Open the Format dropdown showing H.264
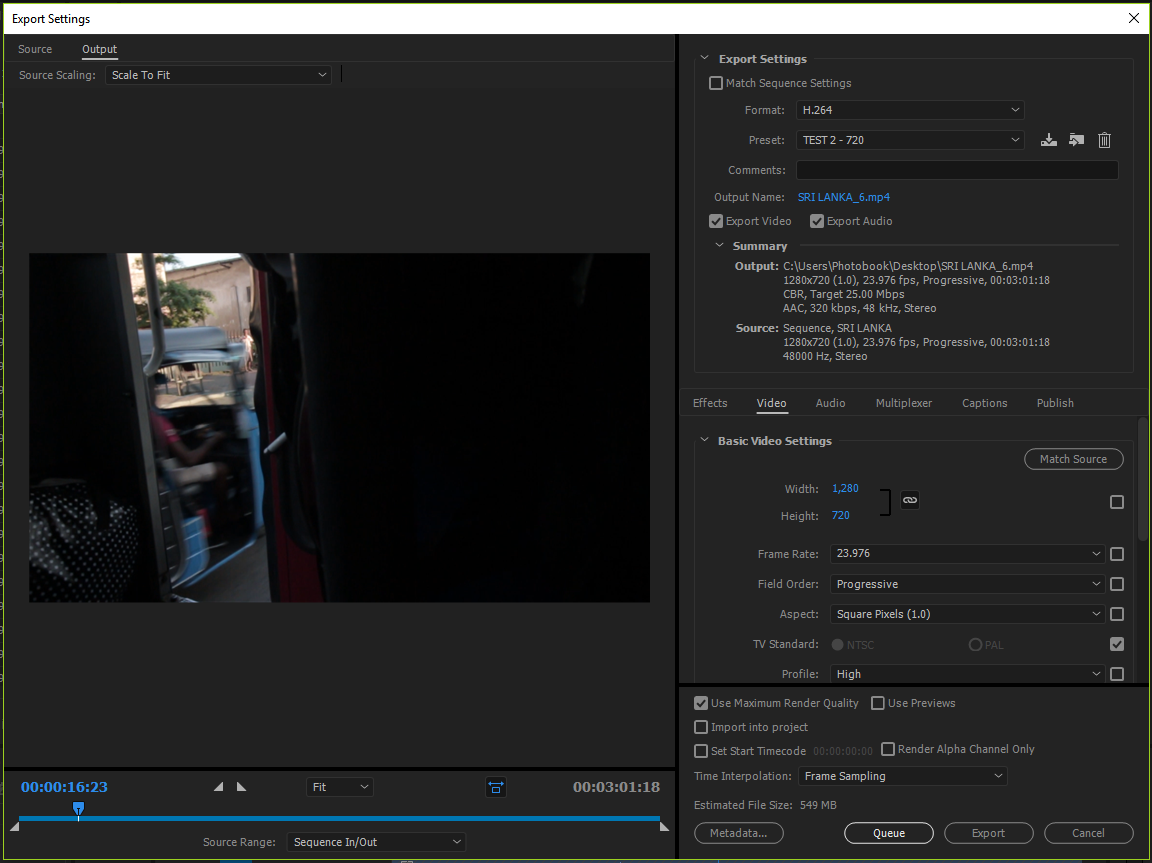Screen dimensions: 1152x863 910,110
